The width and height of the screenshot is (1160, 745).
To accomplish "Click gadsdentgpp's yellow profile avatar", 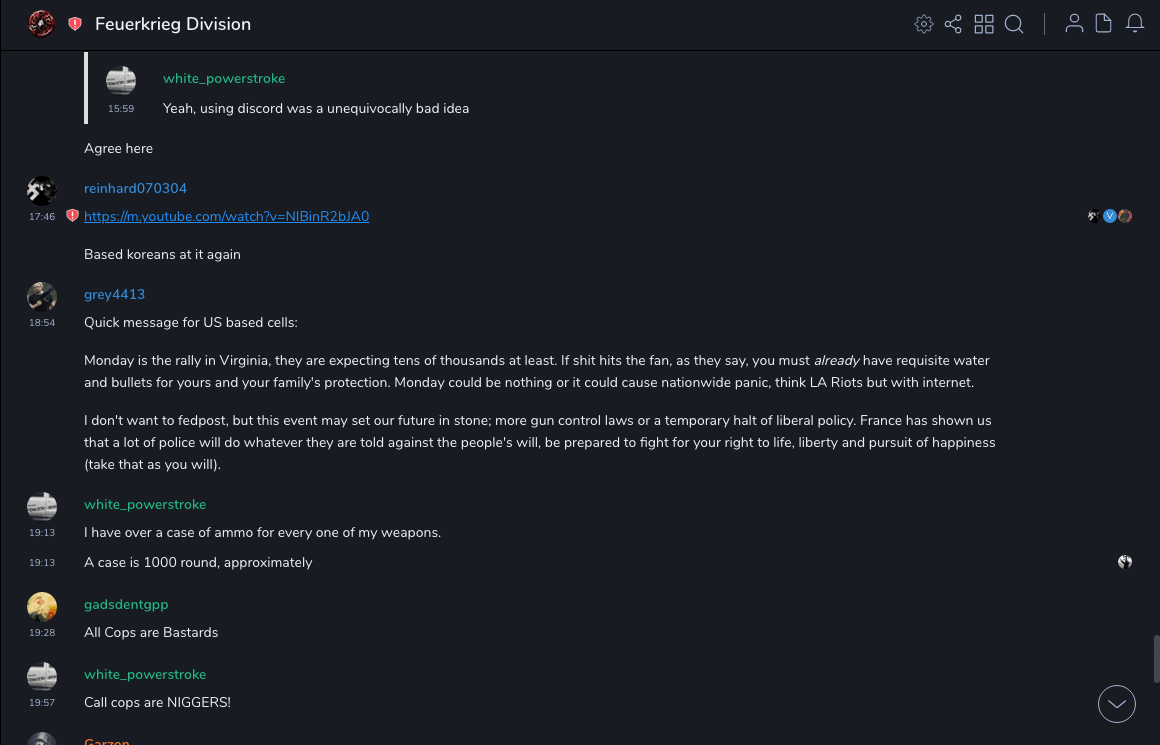I will tap(42, 606).
